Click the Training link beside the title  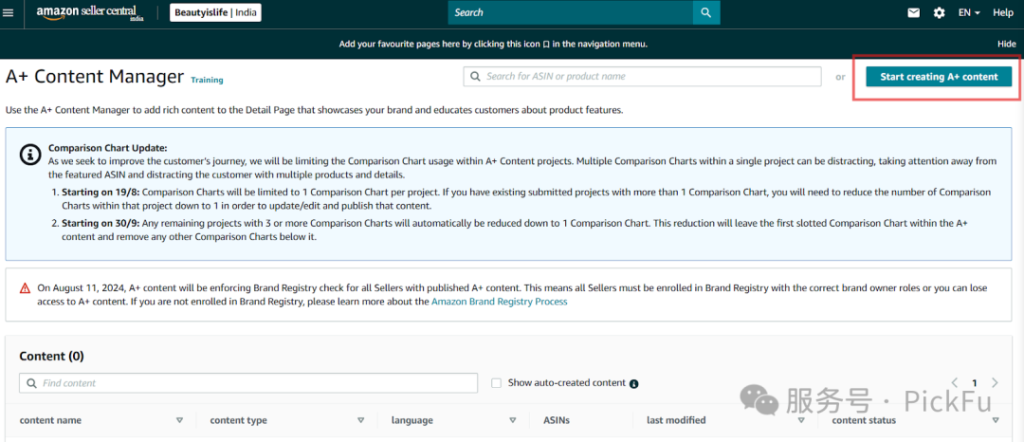pyautogui.click(x=207, y=80)
